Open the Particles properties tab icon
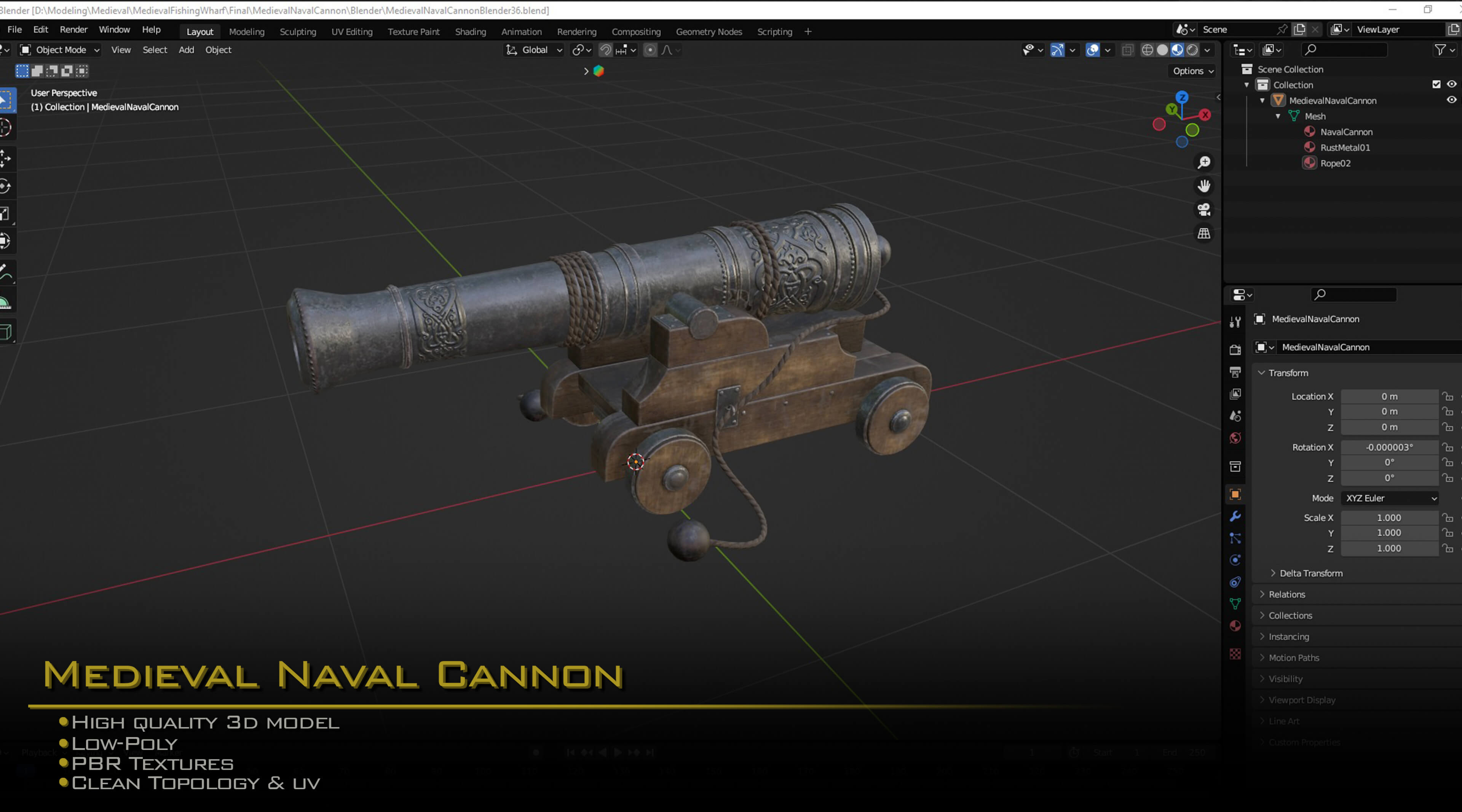Screen dimensions: 1462x812 [1235, 538]
